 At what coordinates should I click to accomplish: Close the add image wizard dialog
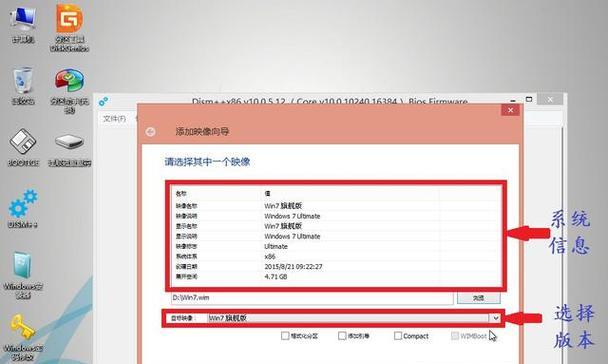pyautogui.click(x=510, y=110)
